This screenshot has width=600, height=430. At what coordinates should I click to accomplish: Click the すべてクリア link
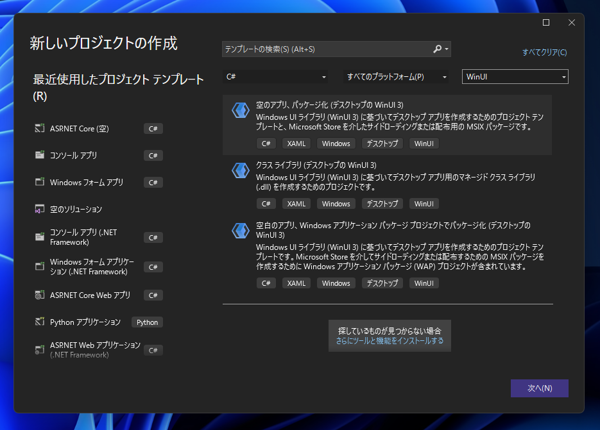(x=545, y=52)
